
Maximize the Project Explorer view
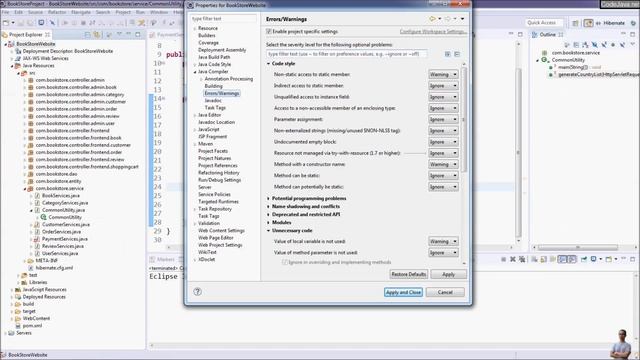(x=138, y=35)
